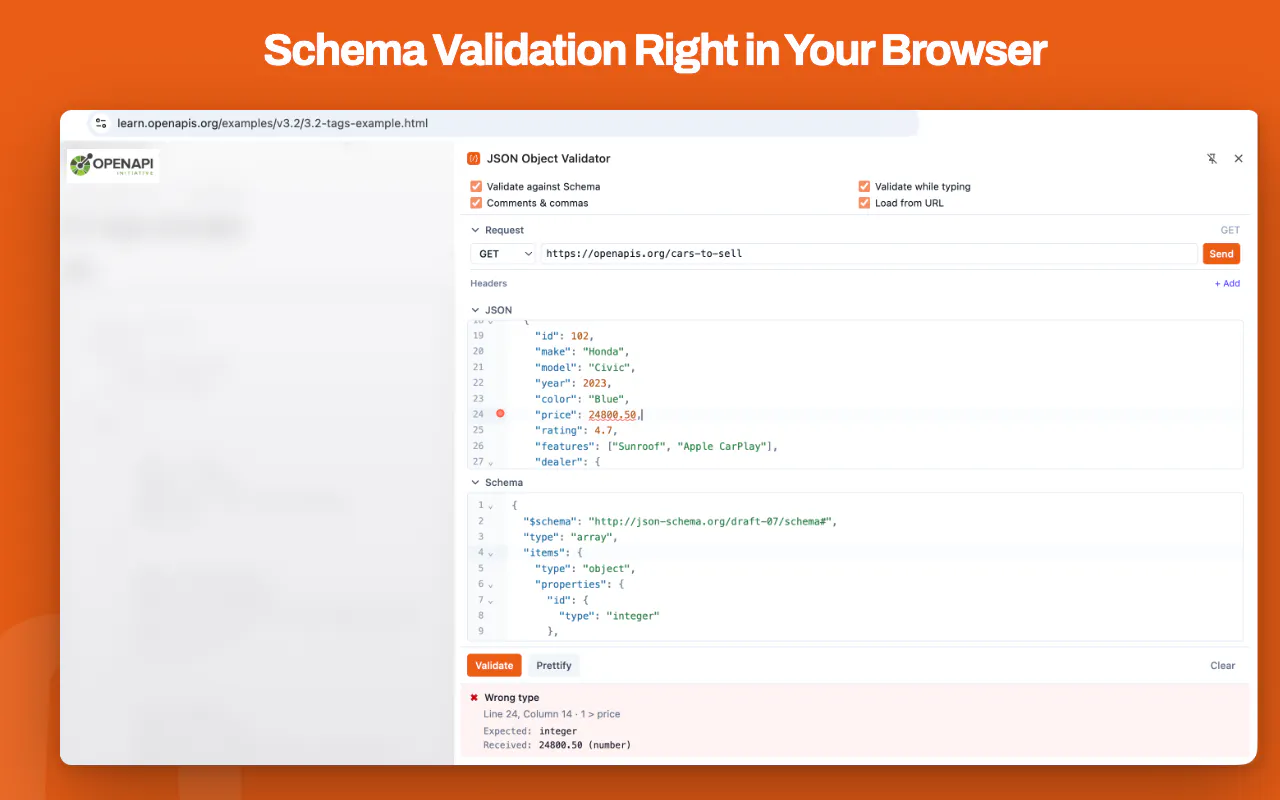Click the red error marker on line 24
The image size is (1280, 800).
(x=500, y=413)
